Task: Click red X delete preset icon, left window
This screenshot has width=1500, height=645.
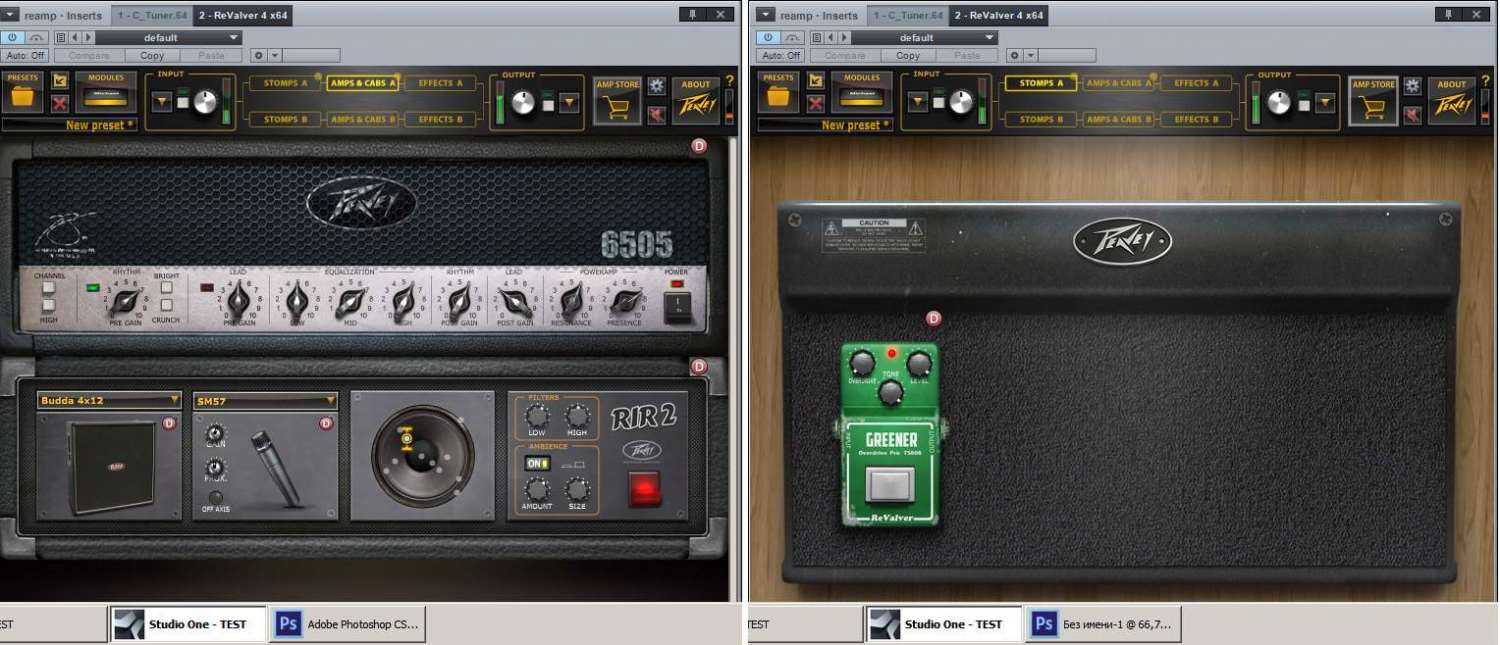Action: (x=60, y=103)
